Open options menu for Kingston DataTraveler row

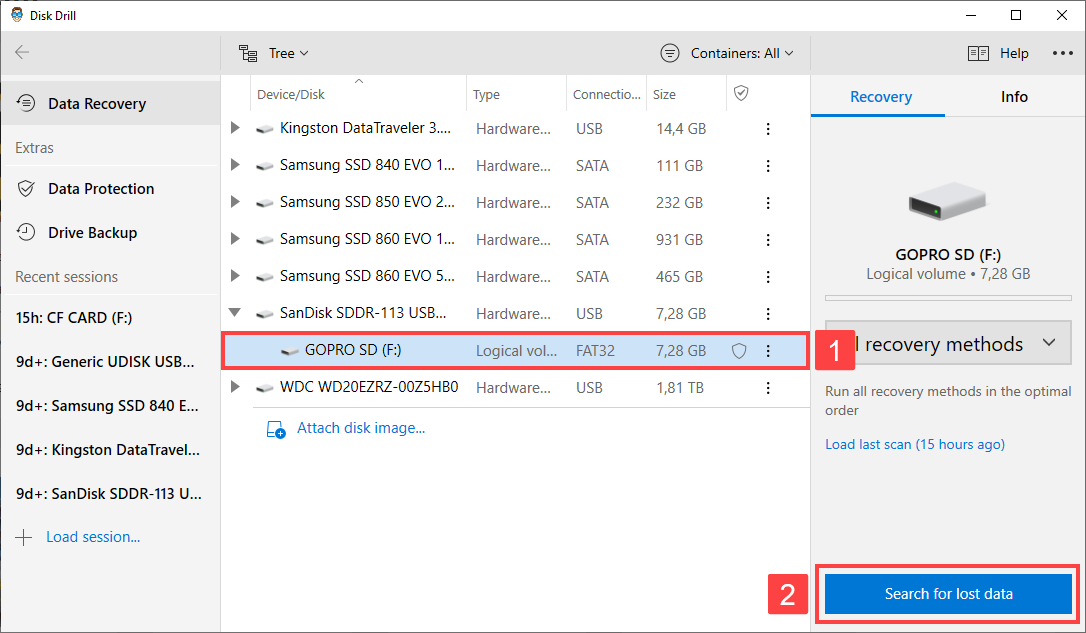tap(768, 129)
